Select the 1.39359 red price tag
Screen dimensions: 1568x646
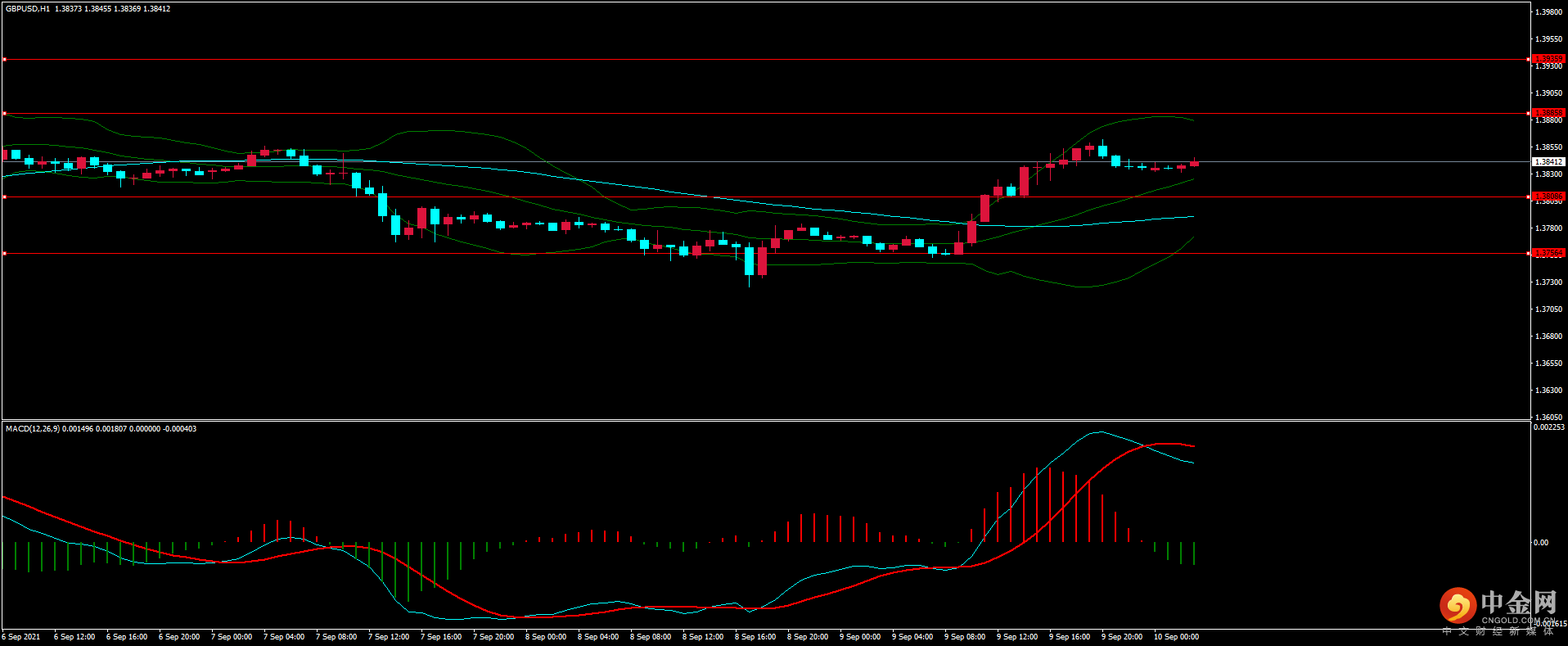pyautogui.click(x=1548, y=59)
